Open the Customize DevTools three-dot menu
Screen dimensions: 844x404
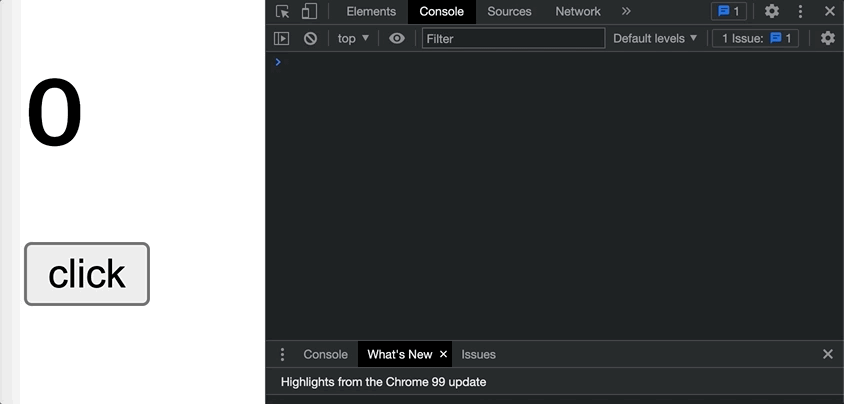[800, 11]
